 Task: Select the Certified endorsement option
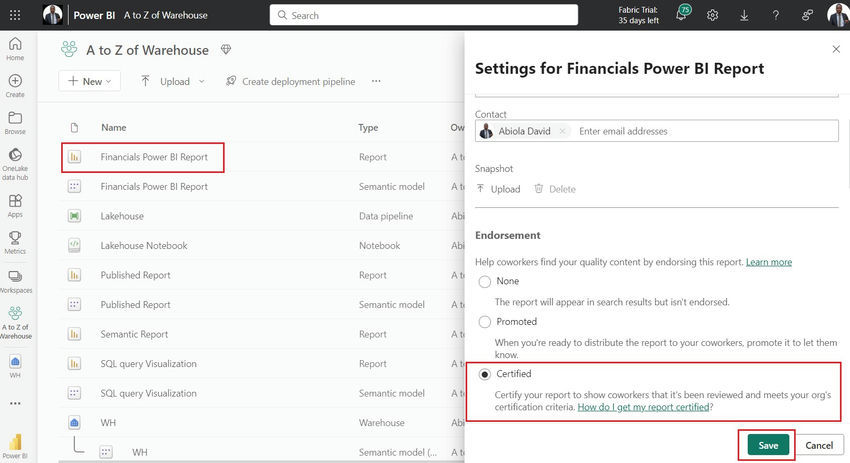click(485, 374)
